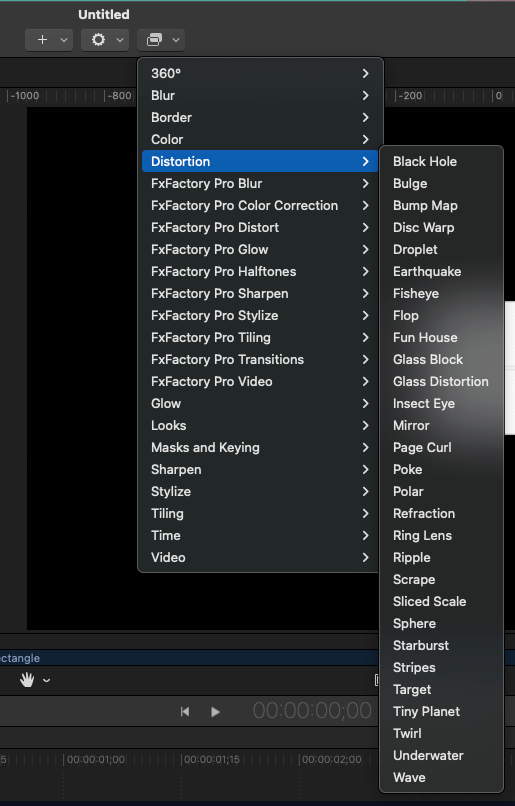Screen dimensions: 515x806
Task: Open the Border filter submenu
Action: pos(260,118)
